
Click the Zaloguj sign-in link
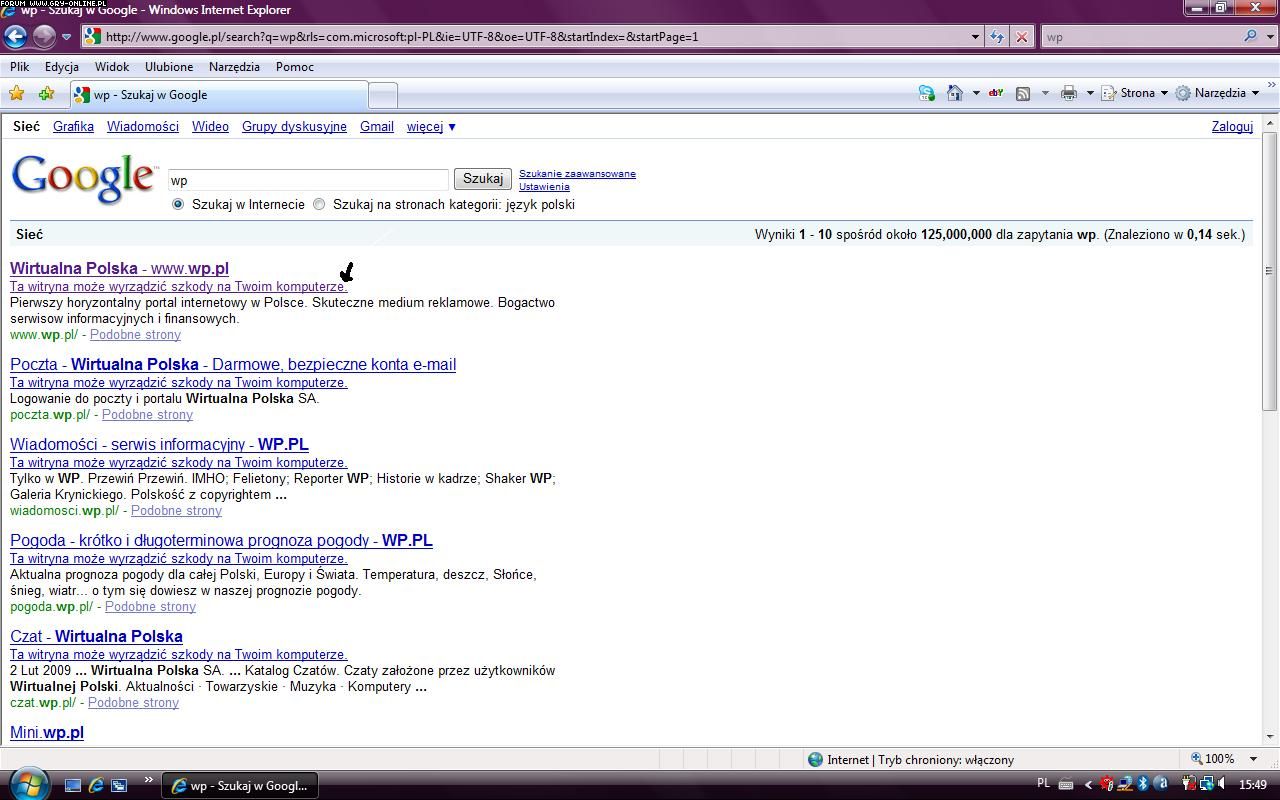pyautogui.click(x=1232, y=127)
